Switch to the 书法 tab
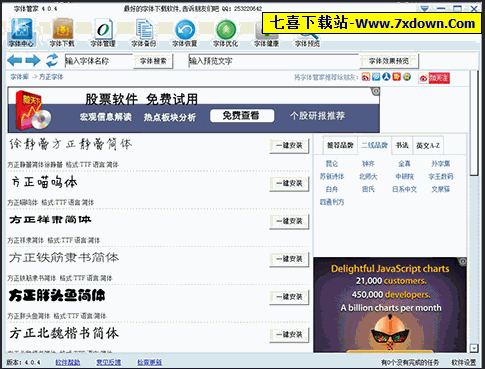Viewport: 485px width, 369px height. (402, 145)
